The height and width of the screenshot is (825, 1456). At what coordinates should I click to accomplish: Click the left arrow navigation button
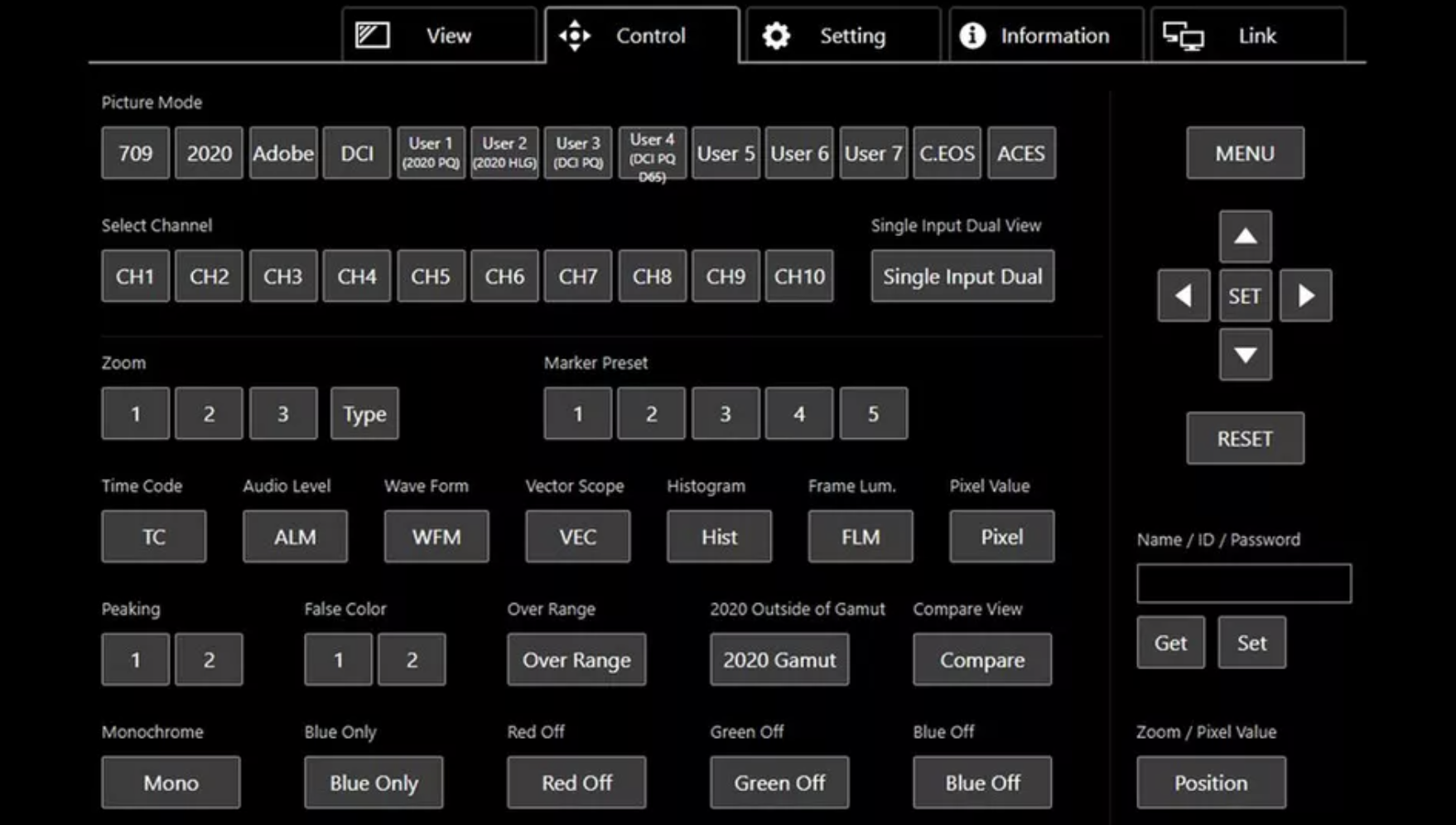point(1183,296)
